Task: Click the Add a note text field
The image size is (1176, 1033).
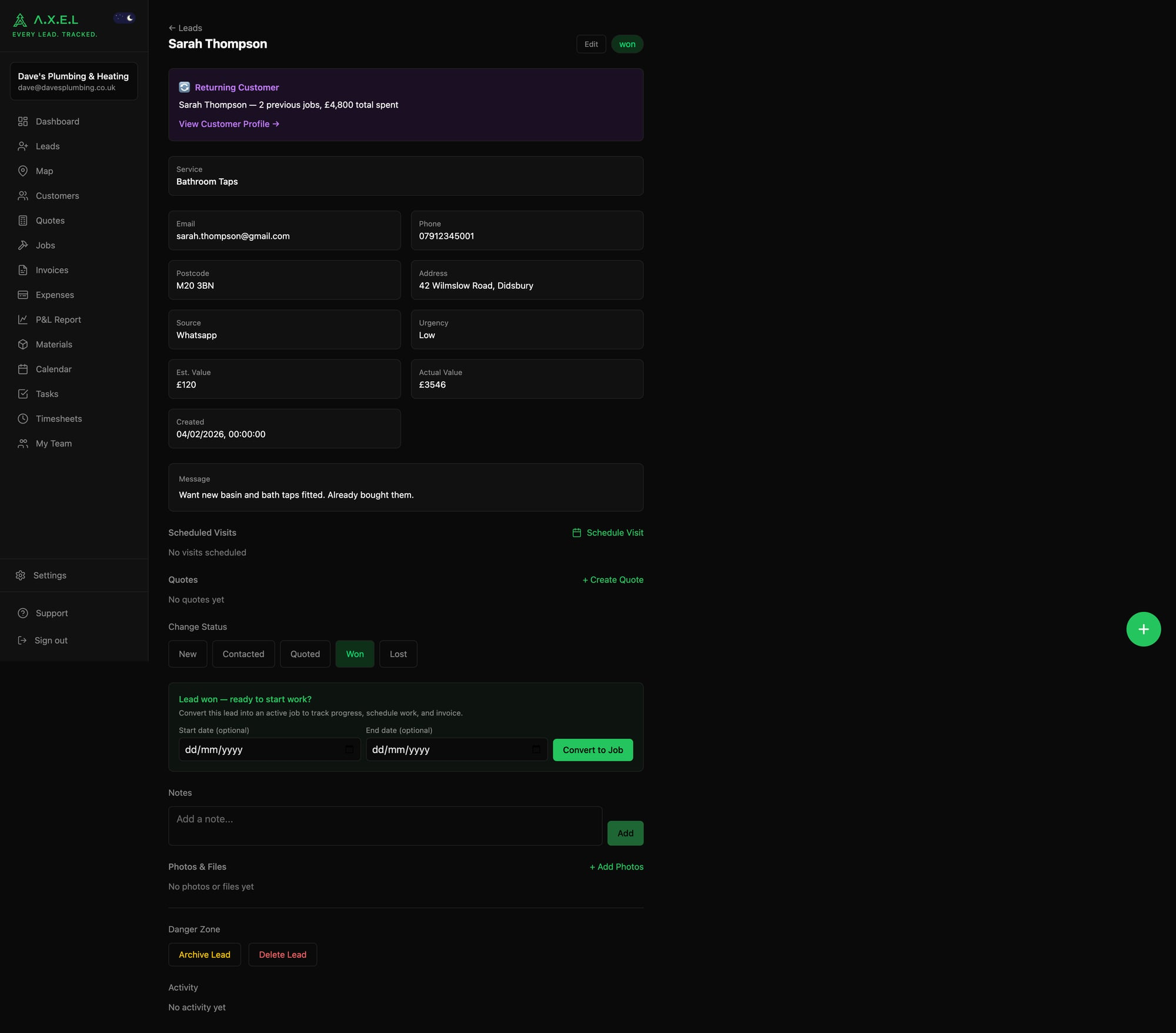Action: coord(385,825)
